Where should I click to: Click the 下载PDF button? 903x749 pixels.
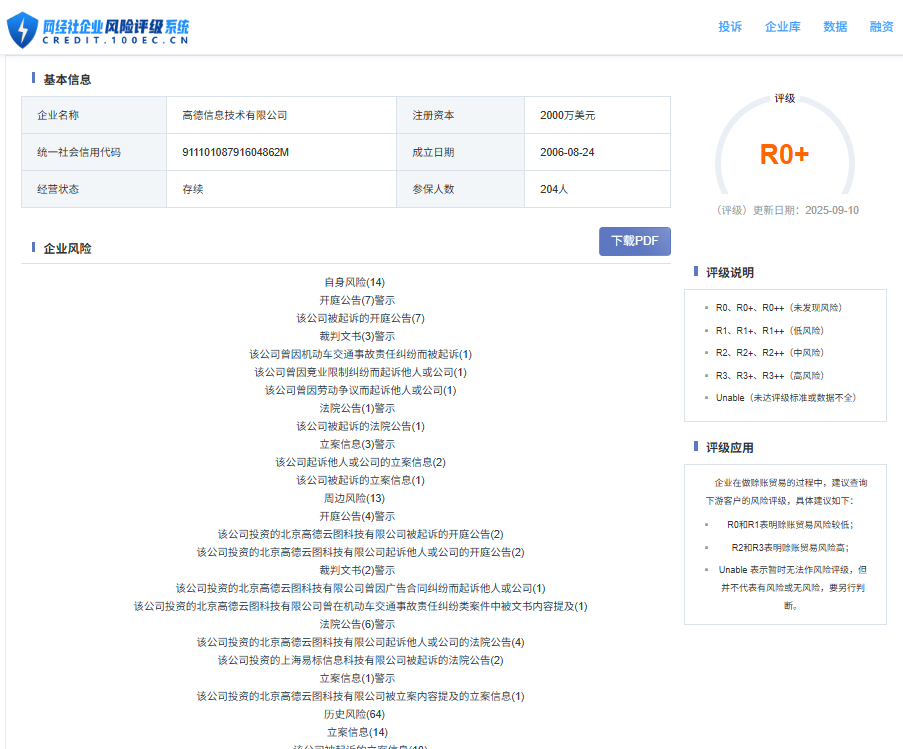click(635, 241)
